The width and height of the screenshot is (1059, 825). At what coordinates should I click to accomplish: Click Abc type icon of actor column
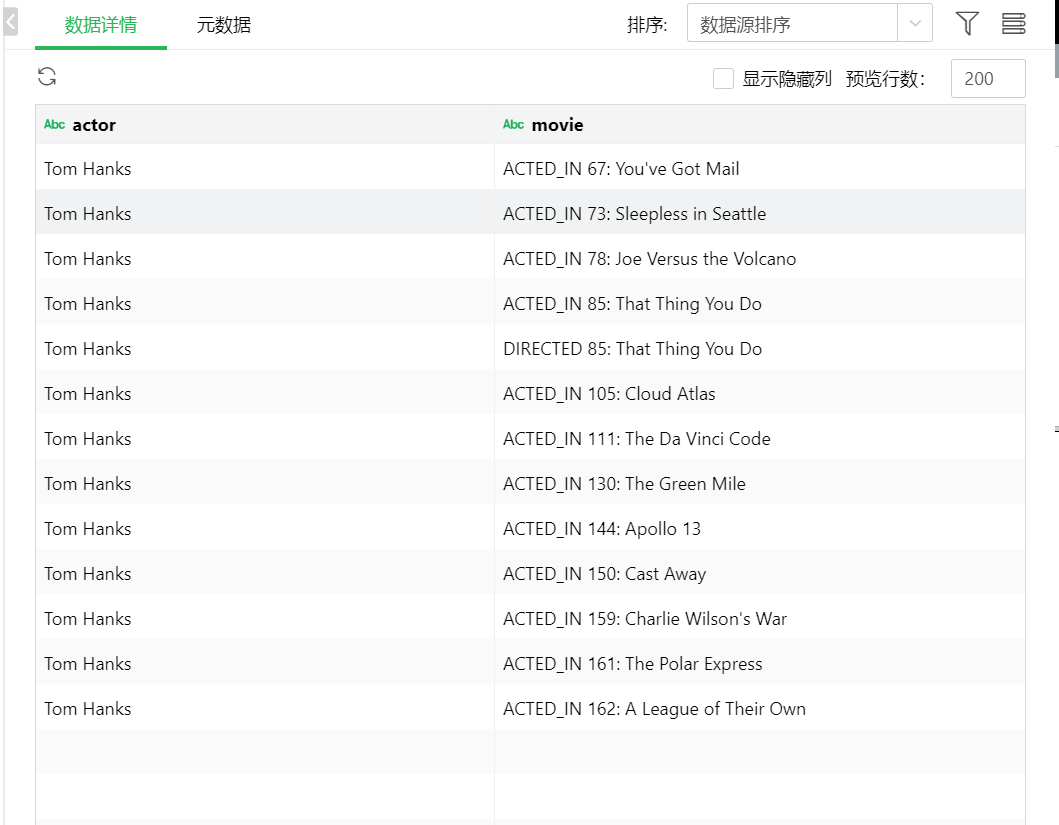pos(54,124)
